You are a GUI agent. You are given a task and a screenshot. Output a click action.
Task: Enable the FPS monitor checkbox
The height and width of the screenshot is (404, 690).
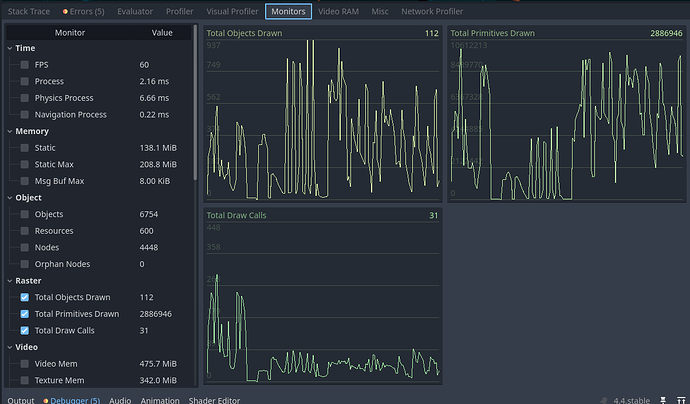click(x=25, y=64)
